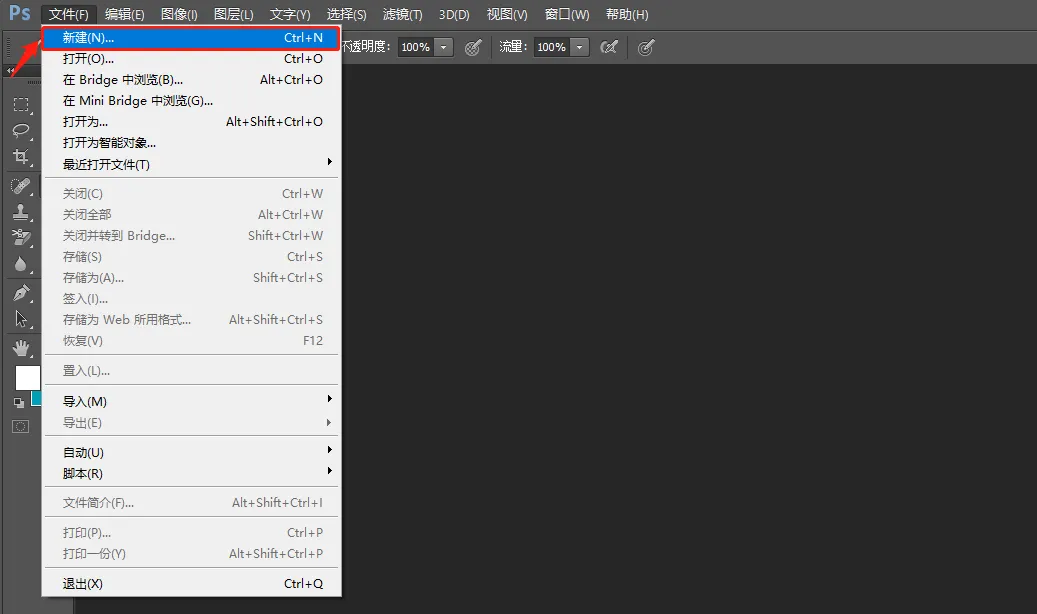
Task: Open the 窗口(W) menu
Action: [x=567, y=15]
